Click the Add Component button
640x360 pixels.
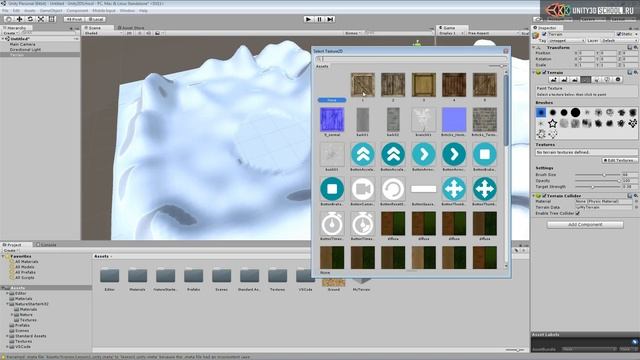585,224
